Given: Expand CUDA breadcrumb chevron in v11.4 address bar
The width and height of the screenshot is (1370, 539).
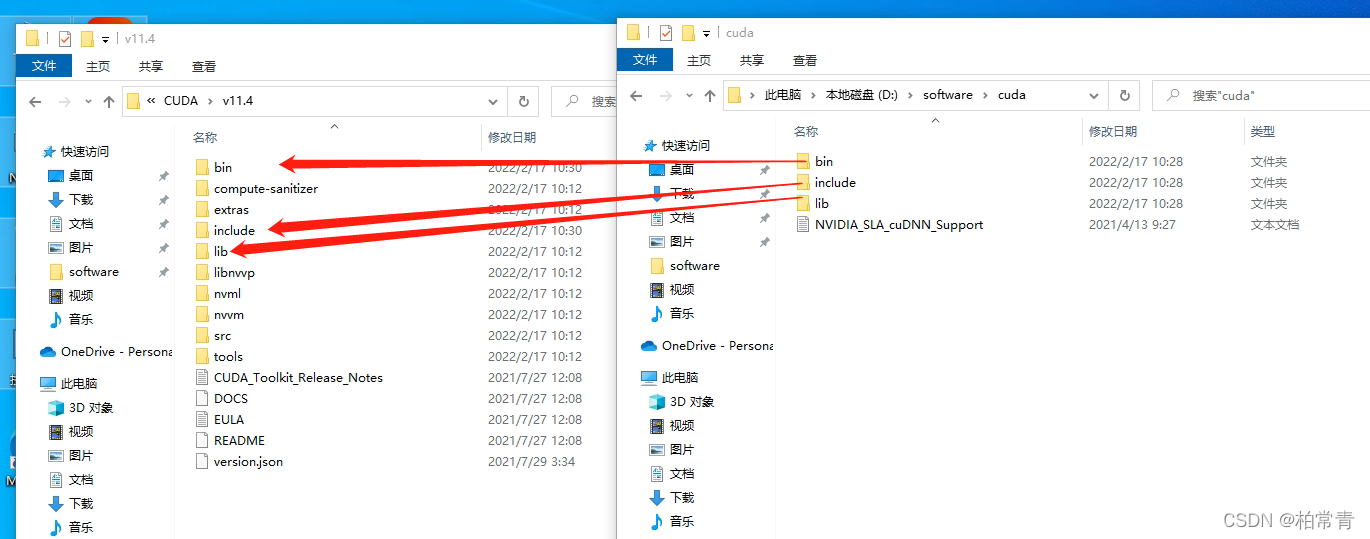Looking at the screenshot, I should pos(210,101).
